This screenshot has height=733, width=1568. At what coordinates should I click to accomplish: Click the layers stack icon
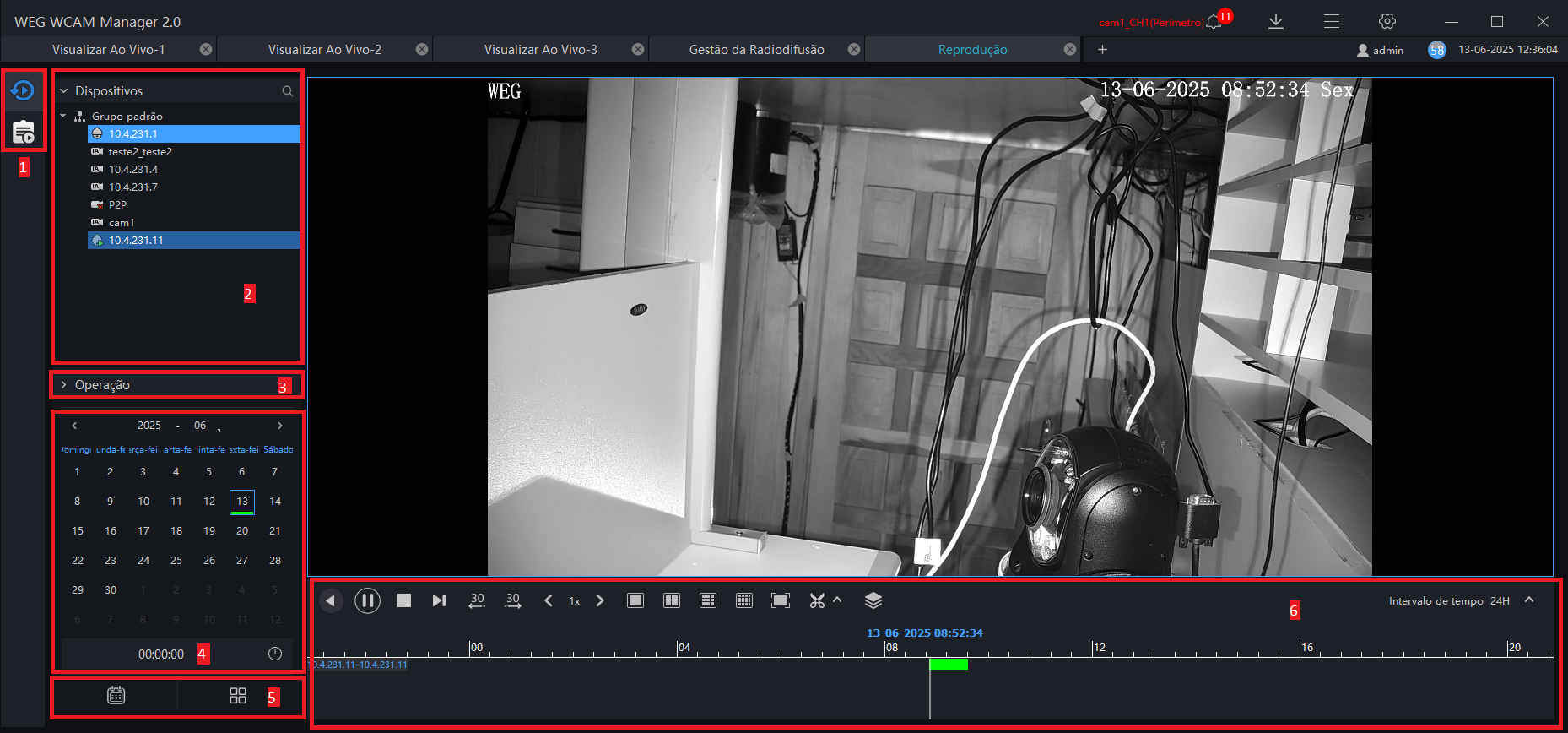(873, 600)
